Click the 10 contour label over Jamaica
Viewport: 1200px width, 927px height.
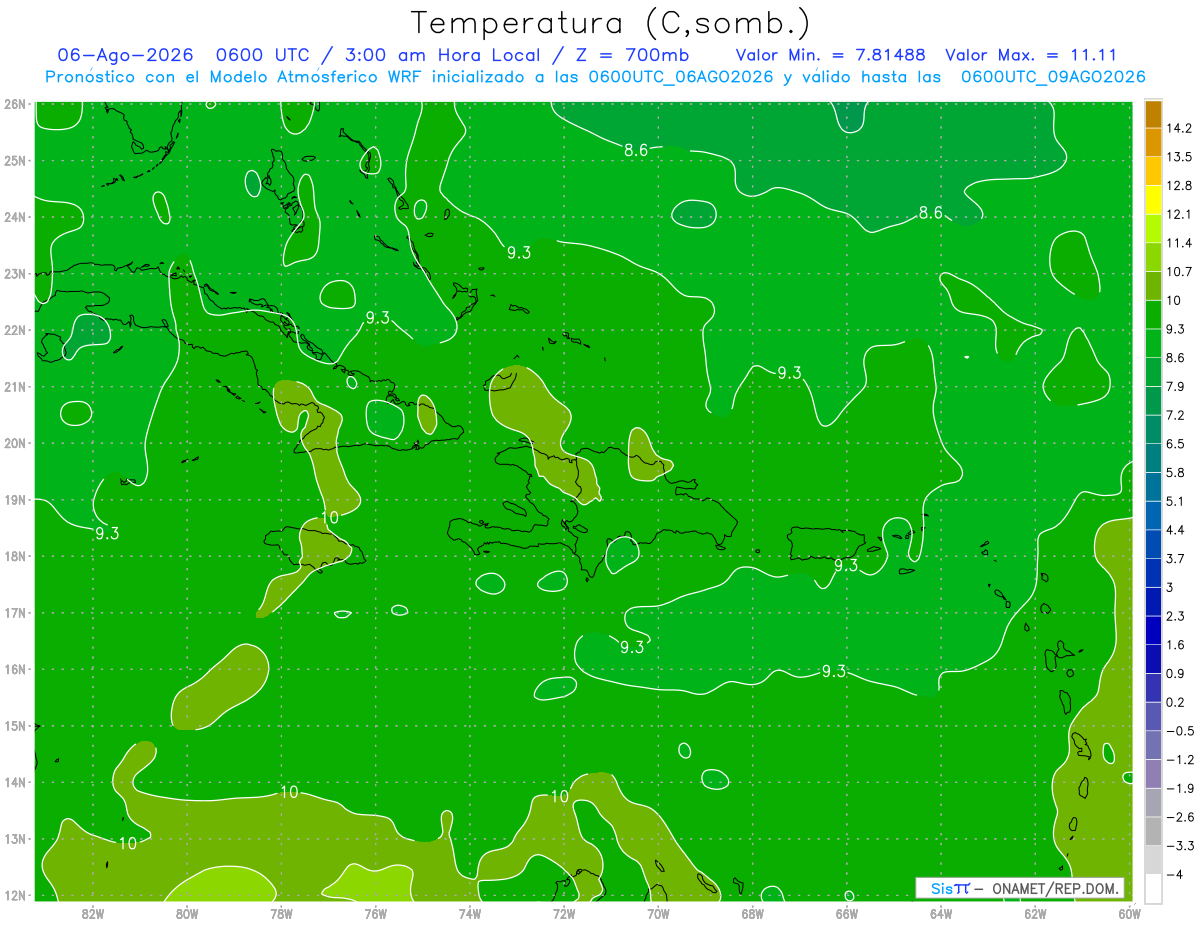[330, 517]
